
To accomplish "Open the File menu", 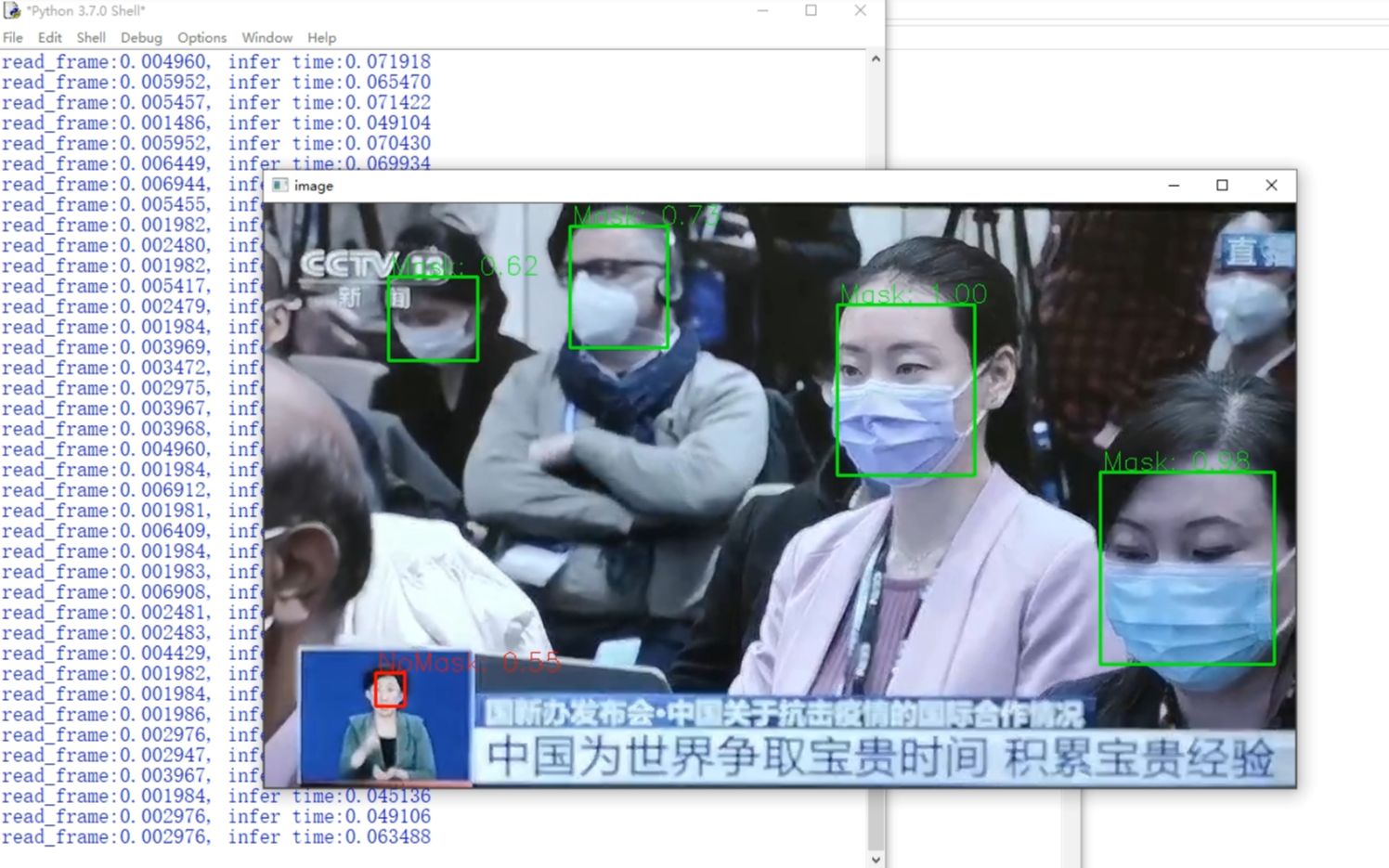I will [12, 38].
